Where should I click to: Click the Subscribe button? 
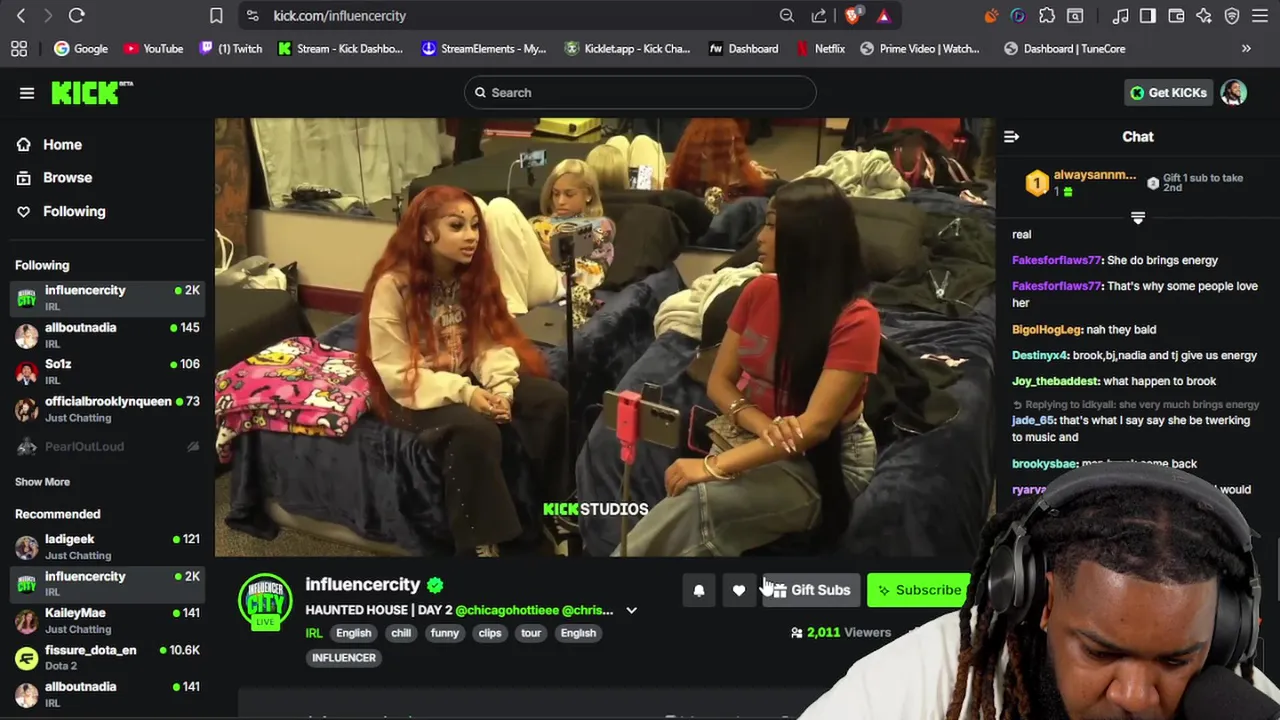[918, 590]
